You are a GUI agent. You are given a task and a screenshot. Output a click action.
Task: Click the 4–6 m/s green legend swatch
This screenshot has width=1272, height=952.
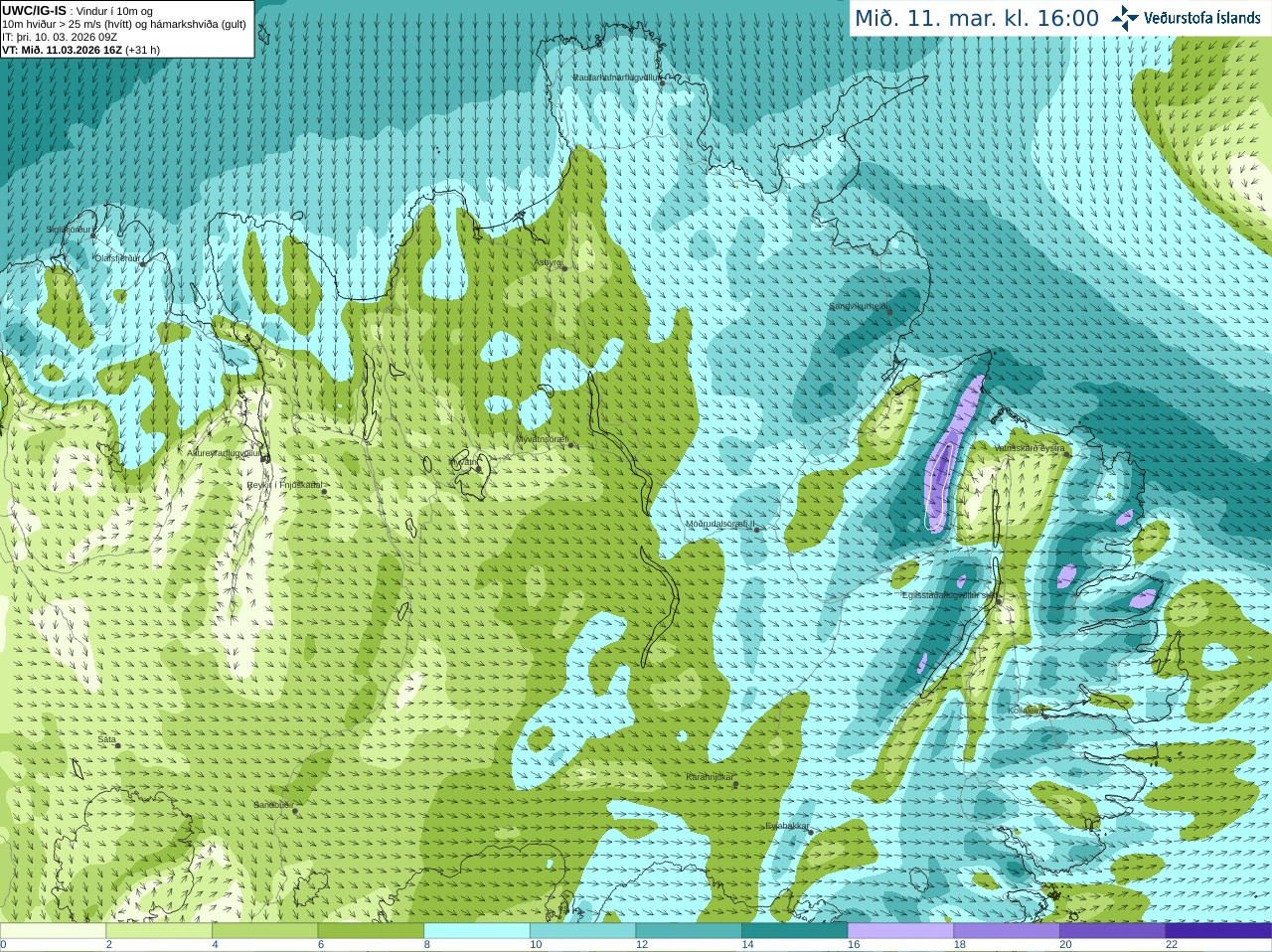[x=265, y=931]
